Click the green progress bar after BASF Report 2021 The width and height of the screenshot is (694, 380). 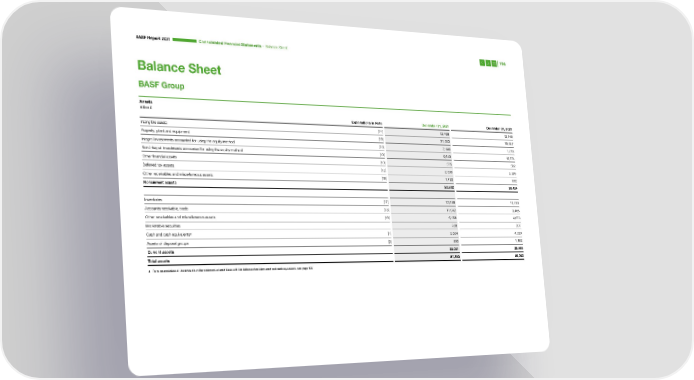(x=185, y=41)
